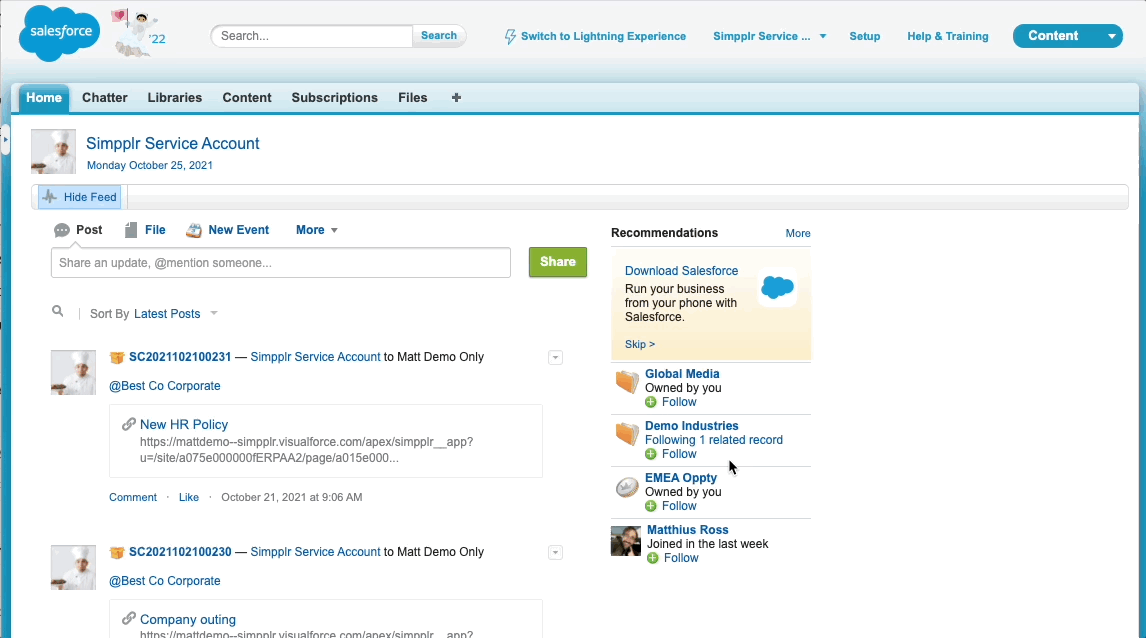Click the Global Media folder icon
Viewport: 1146px width, 638px height.
coord(626,382)
